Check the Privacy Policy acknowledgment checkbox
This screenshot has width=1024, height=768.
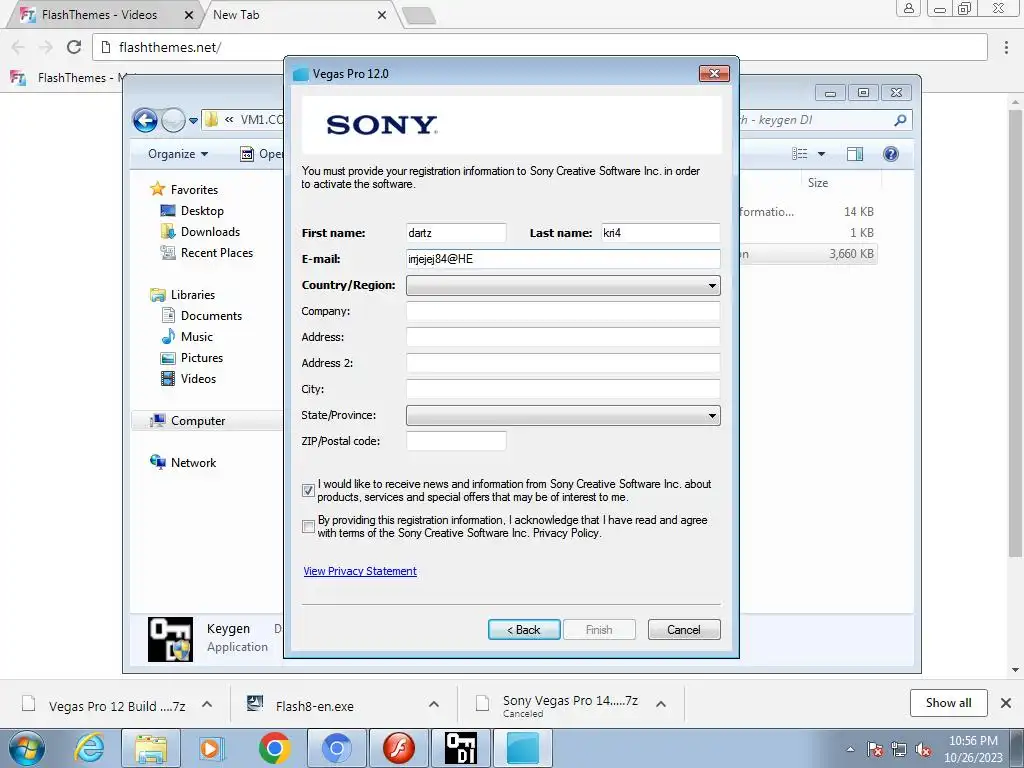pos(308,526)
